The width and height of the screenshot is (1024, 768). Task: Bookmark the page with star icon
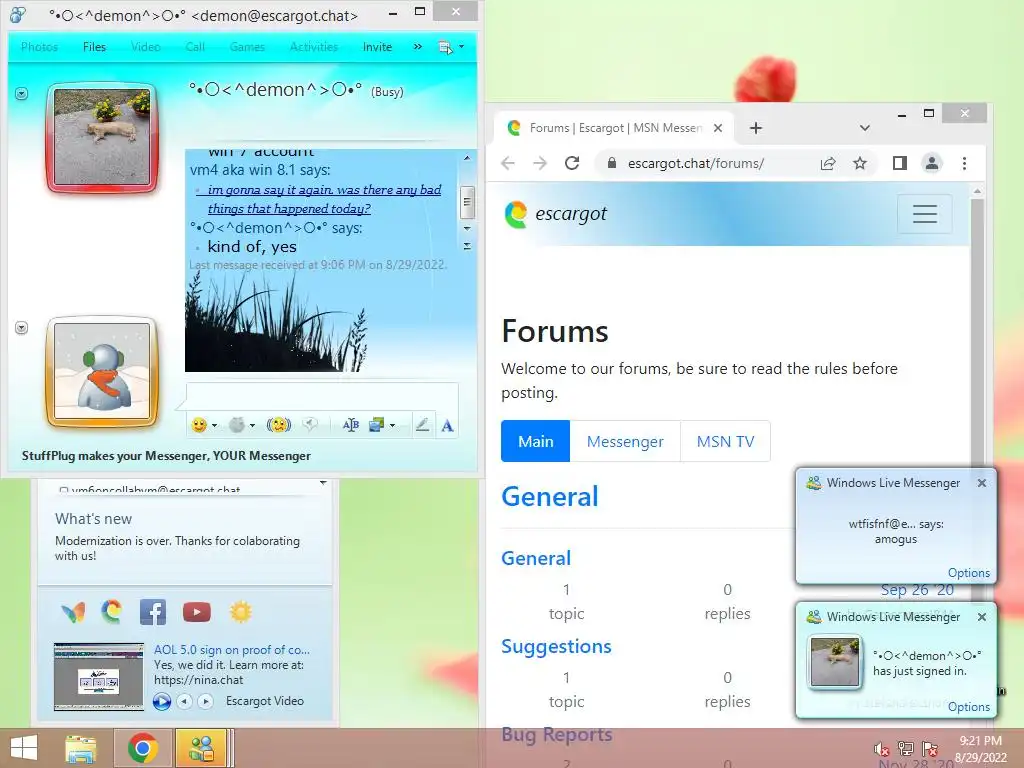click(x=860, y=163)
